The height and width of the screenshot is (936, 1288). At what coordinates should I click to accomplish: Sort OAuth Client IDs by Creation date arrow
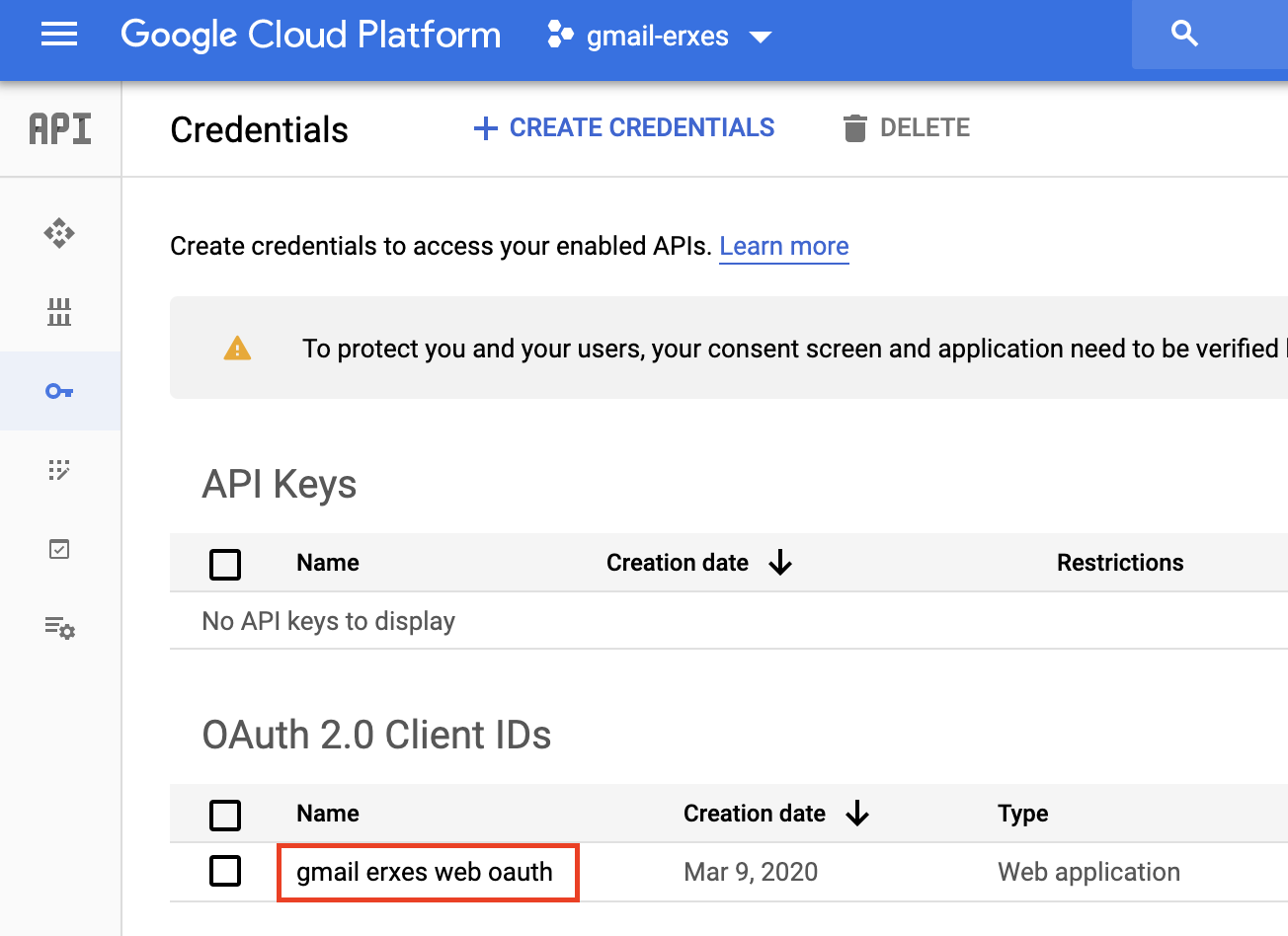click(857, 814)
